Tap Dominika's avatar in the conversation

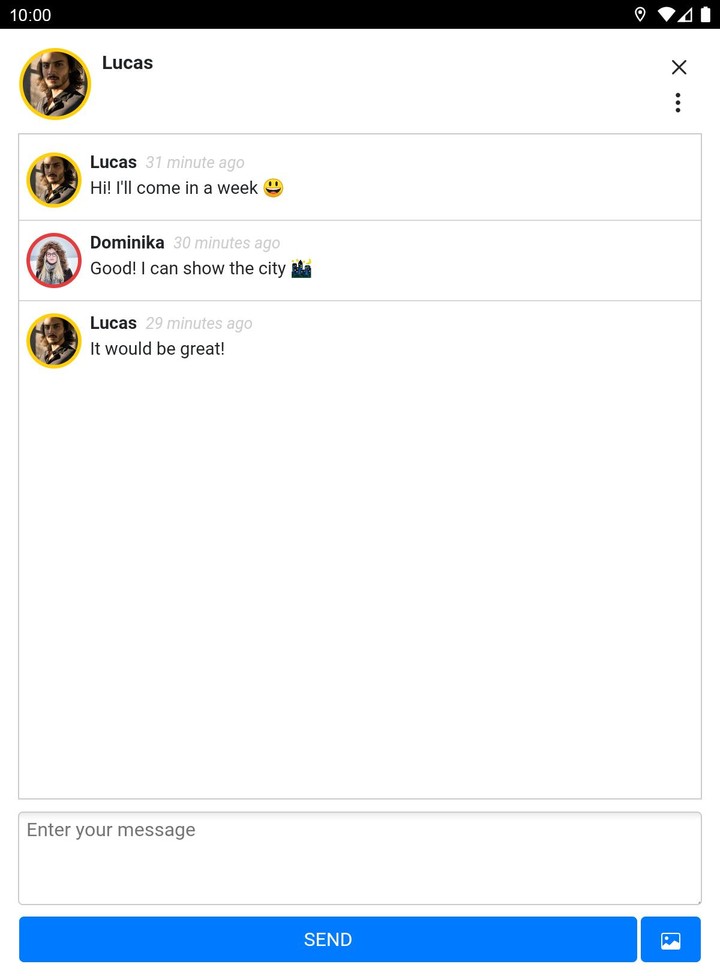point(54,260)
